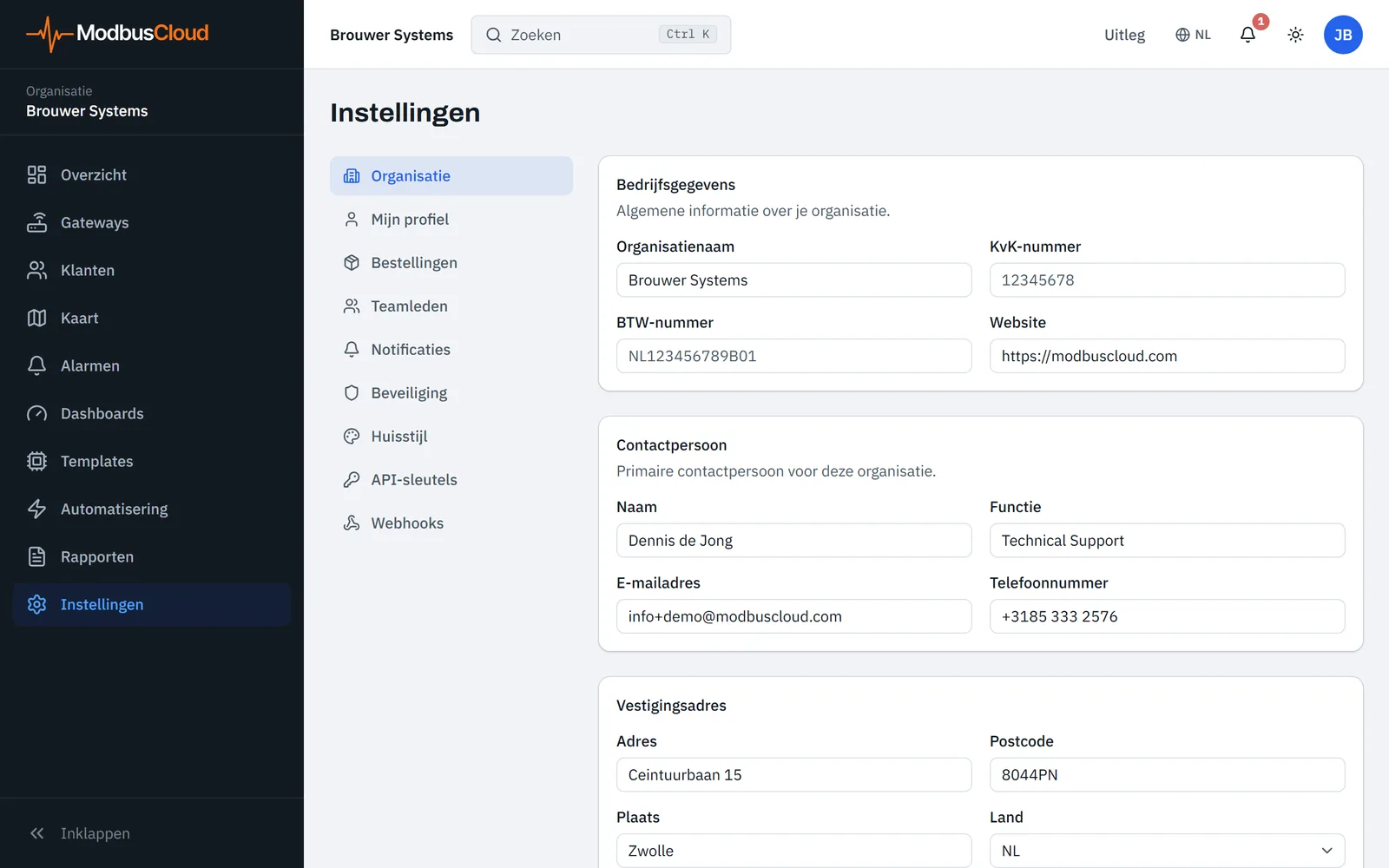Expand the Land dropdown

pyautogui.click(x=1167, y=851)
